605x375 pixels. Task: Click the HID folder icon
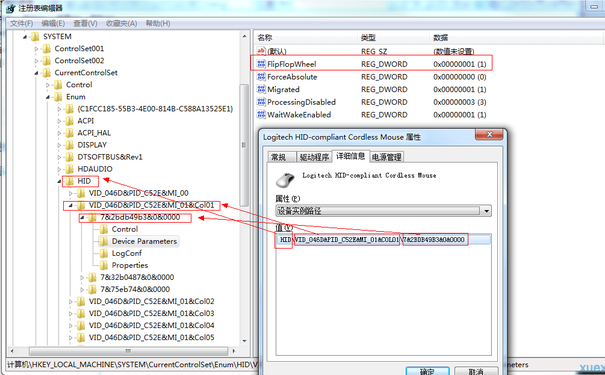pyautogui.click(x=69, y=181)
